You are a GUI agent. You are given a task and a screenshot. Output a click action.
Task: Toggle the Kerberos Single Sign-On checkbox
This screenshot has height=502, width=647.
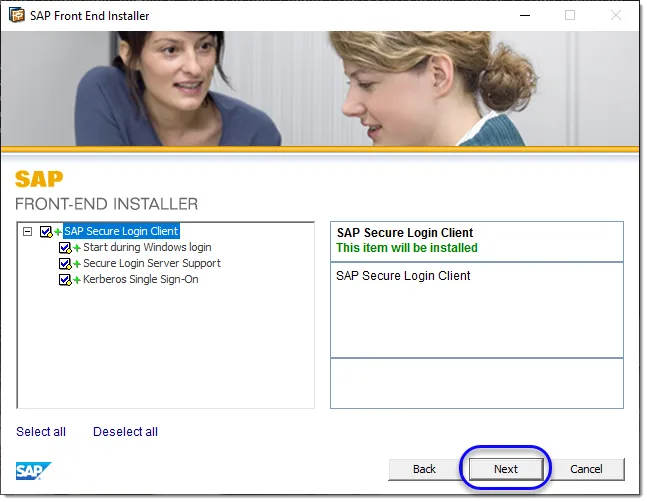(x=65, y=280)
